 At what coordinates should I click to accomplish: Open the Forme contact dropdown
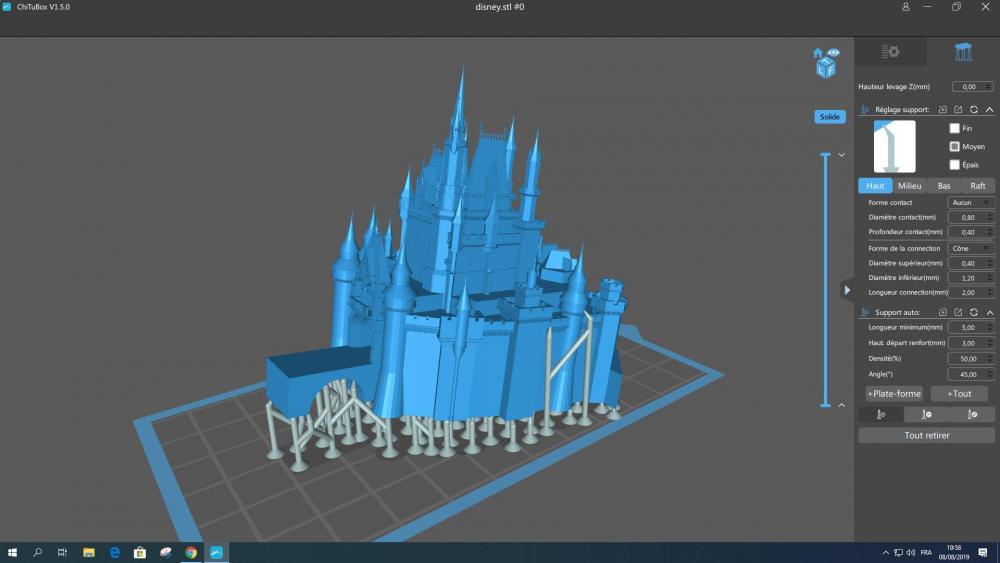971,203
